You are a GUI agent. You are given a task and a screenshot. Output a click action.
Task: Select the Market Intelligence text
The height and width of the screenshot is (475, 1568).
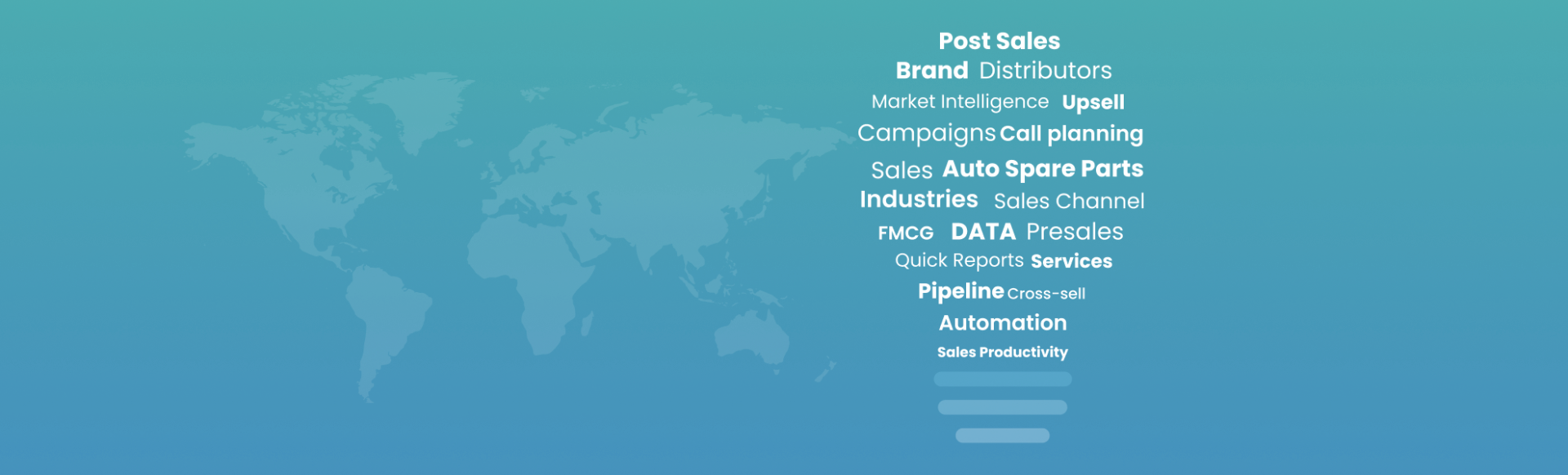960,102
